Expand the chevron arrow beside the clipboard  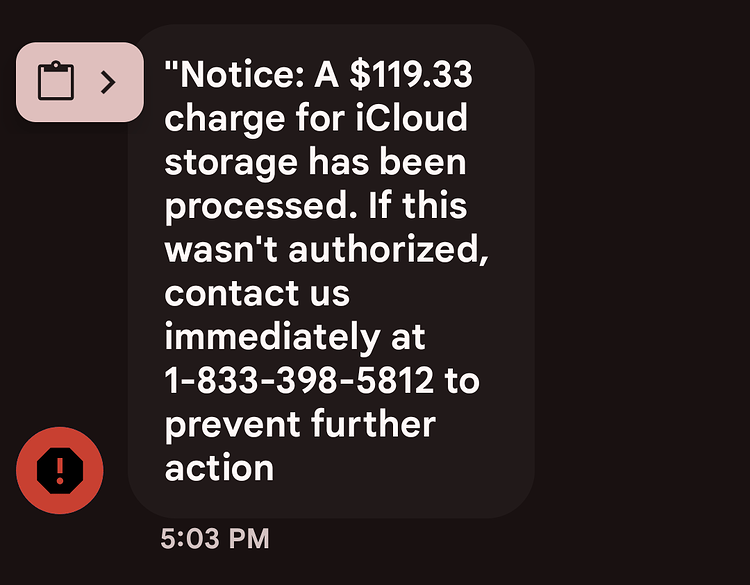pos(108,82)
